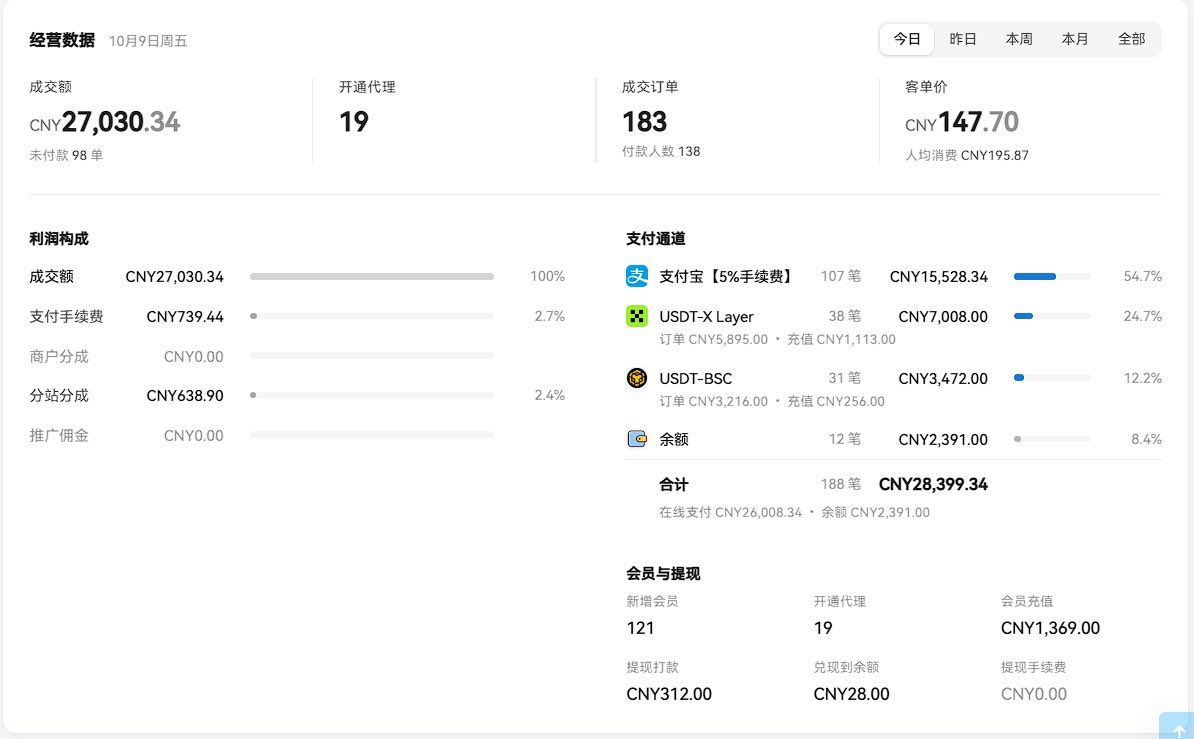Click the 商户分成 empty progress bar
The width and height of the screenshot is (1194, 739).
coord(372,356)
